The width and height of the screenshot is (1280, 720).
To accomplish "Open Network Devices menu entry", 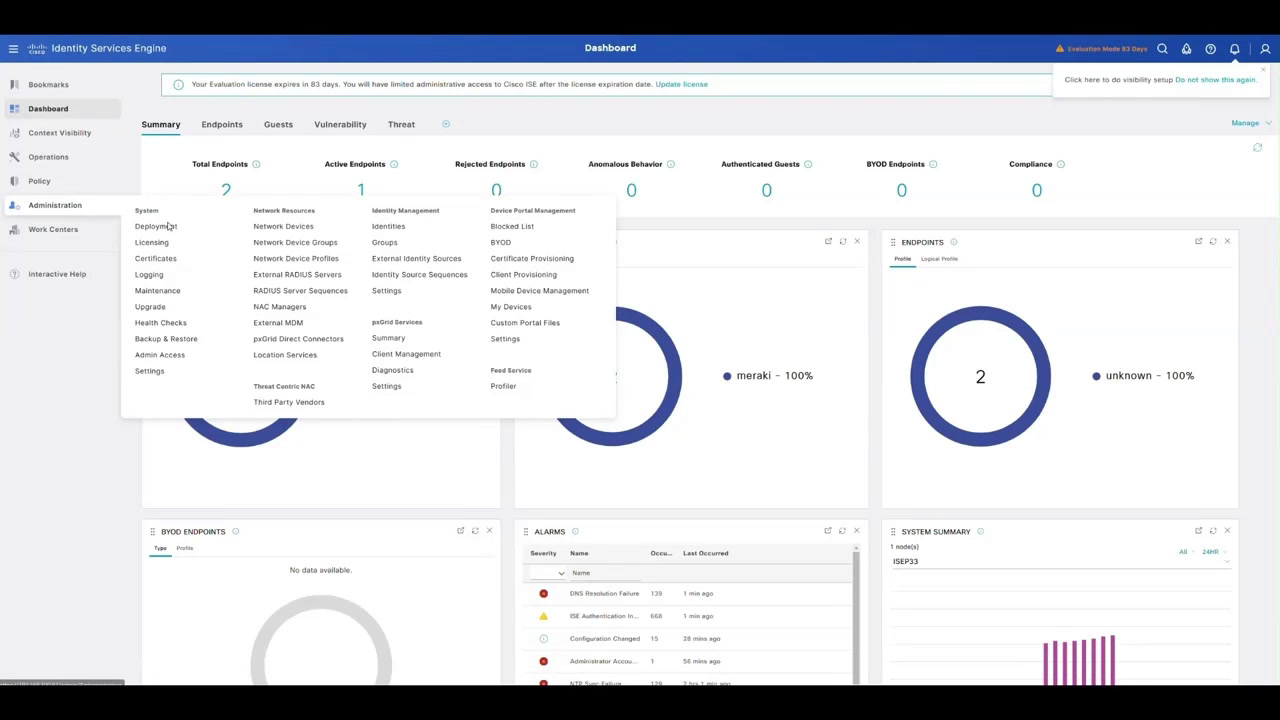I will (283, 226).
